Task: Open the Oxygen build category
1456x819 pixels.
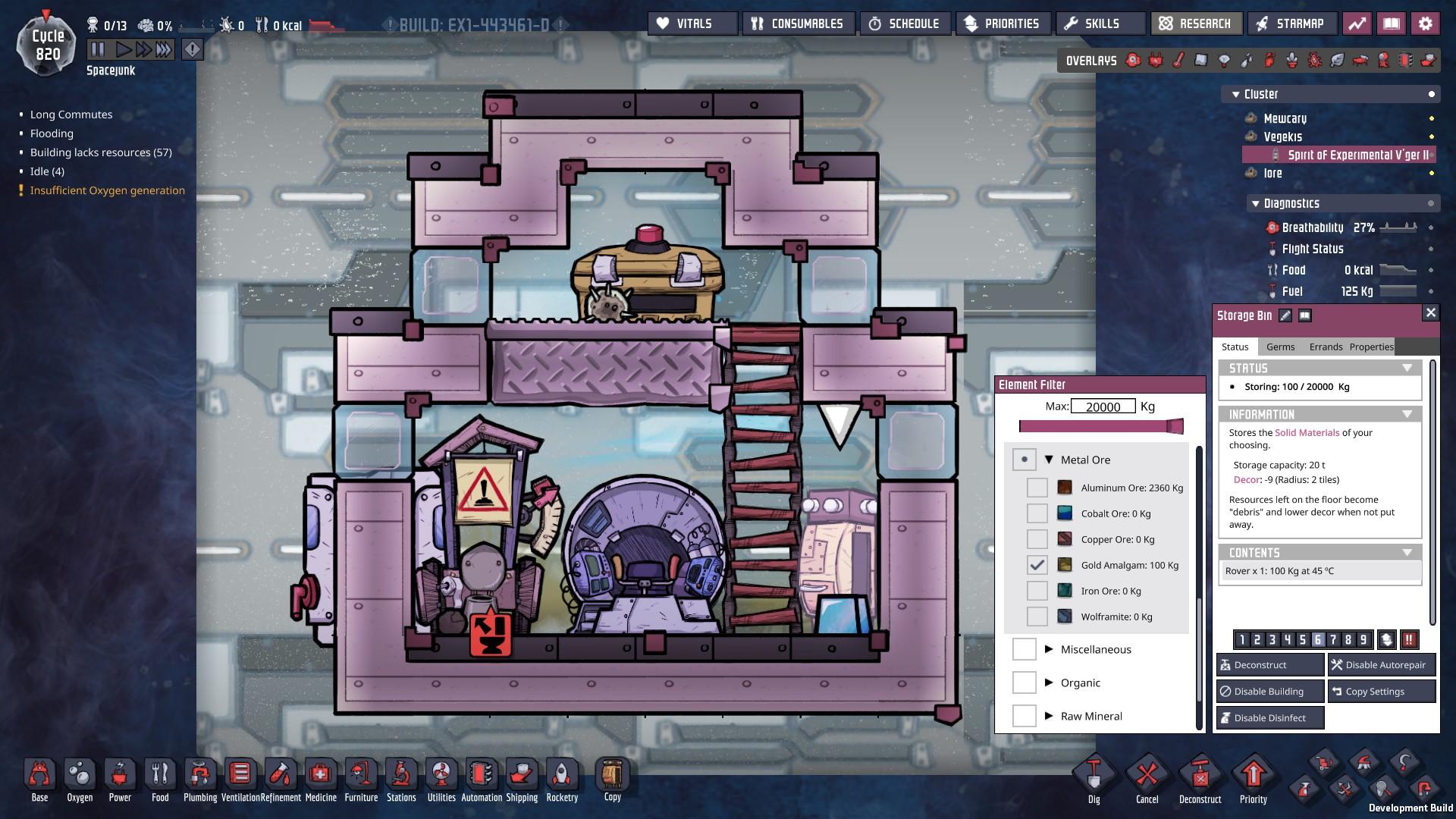Action: (80, 779)
